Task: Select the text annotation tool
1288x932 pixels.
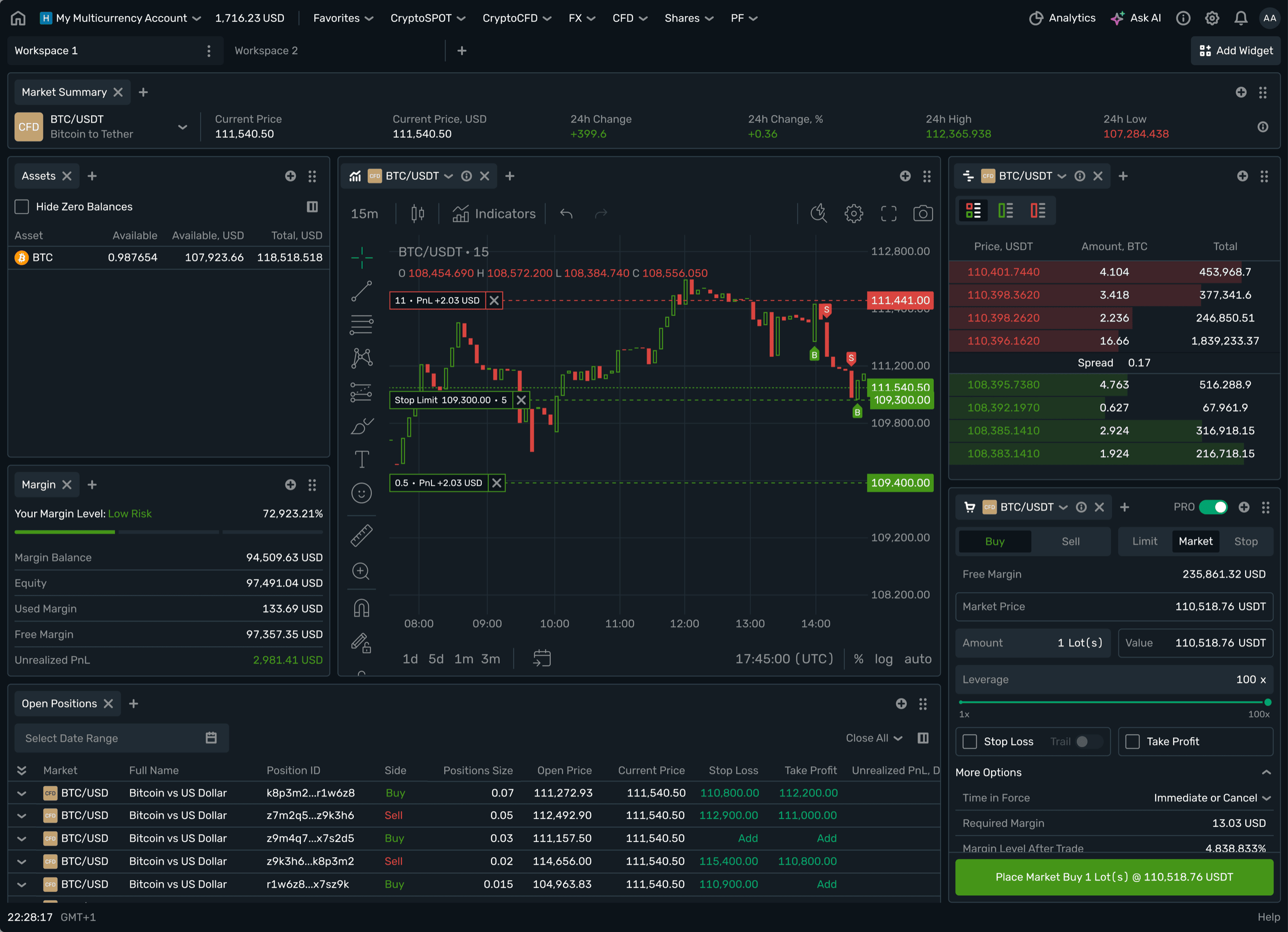Action: 361,459
